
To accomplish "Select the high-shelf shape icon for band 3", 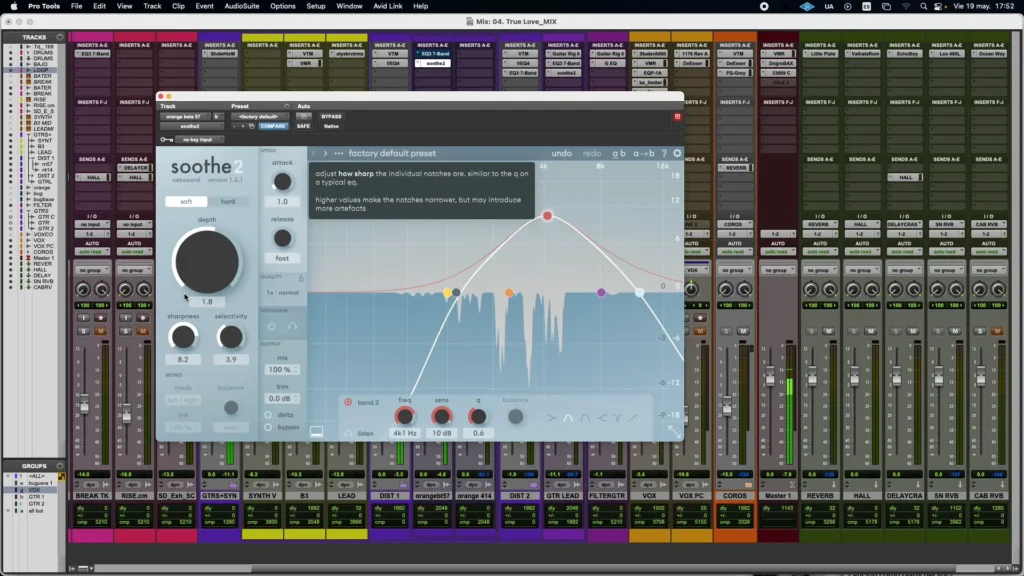I will click(601, 417).
